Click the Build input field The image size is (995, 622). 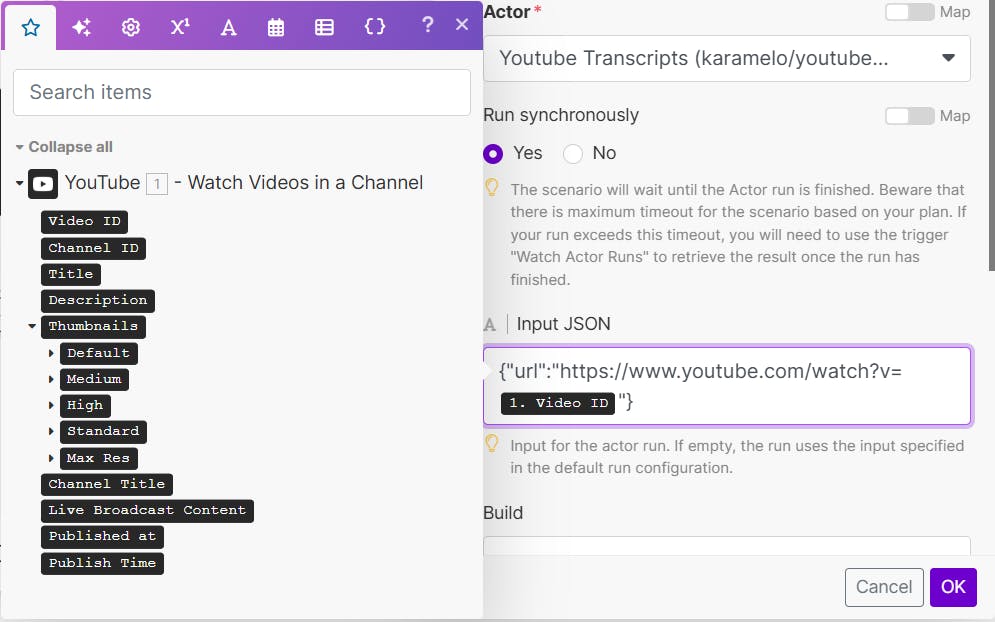[x=727, y=546]
